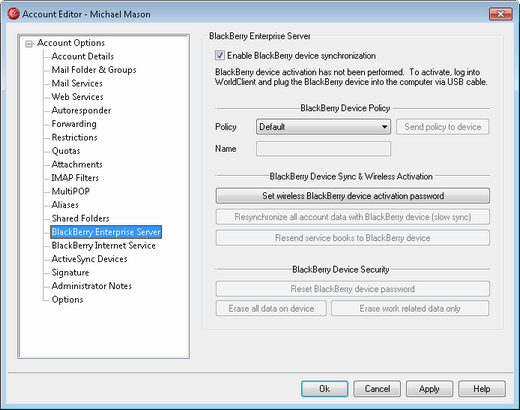Open the Policy dropdown list
The height and width of the screenshot is (410, 520).
(x=323, y=127)
